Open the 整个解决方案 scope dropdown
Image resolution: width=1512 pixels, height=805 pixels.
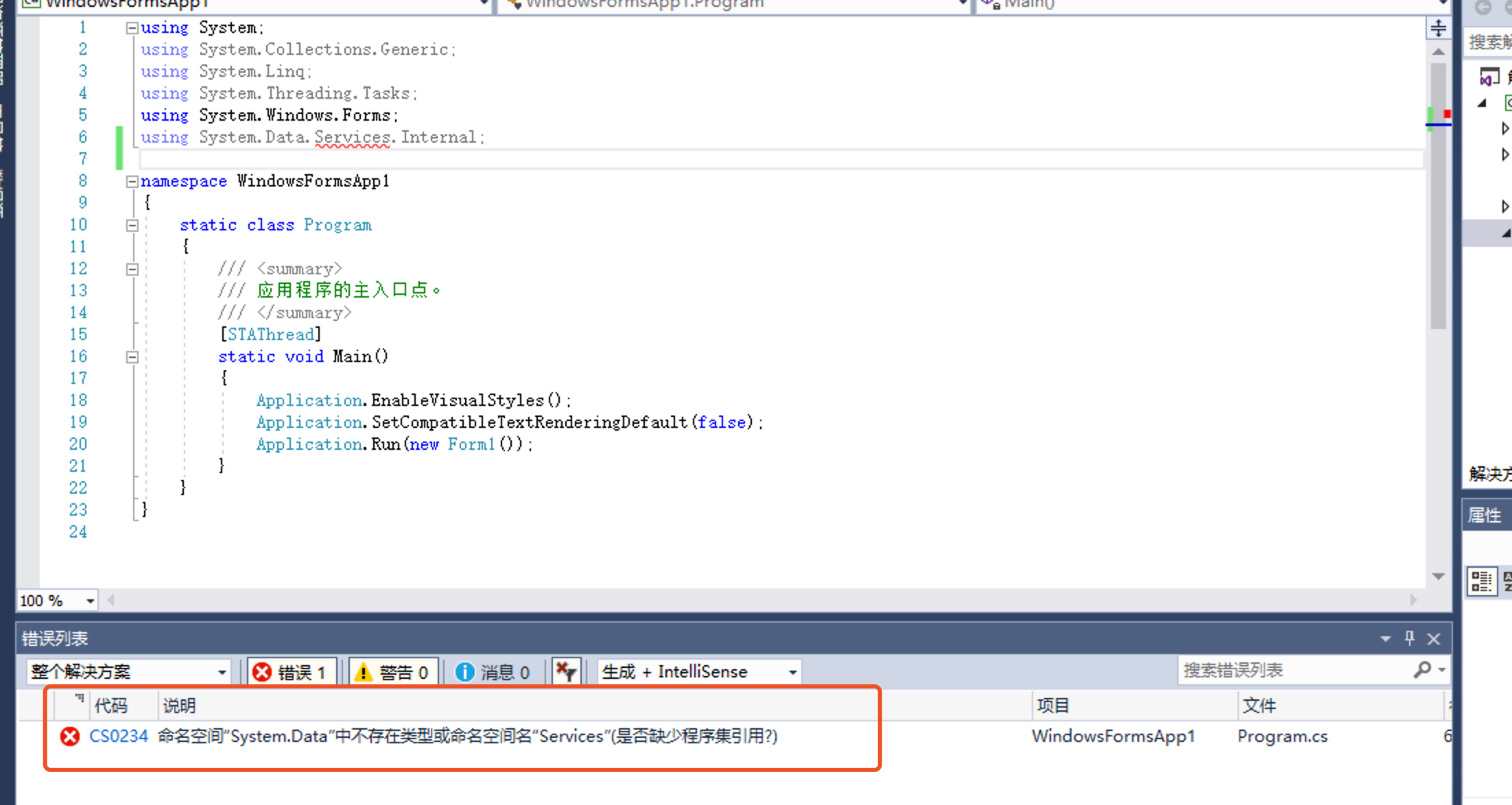click(x=222, y=672)
